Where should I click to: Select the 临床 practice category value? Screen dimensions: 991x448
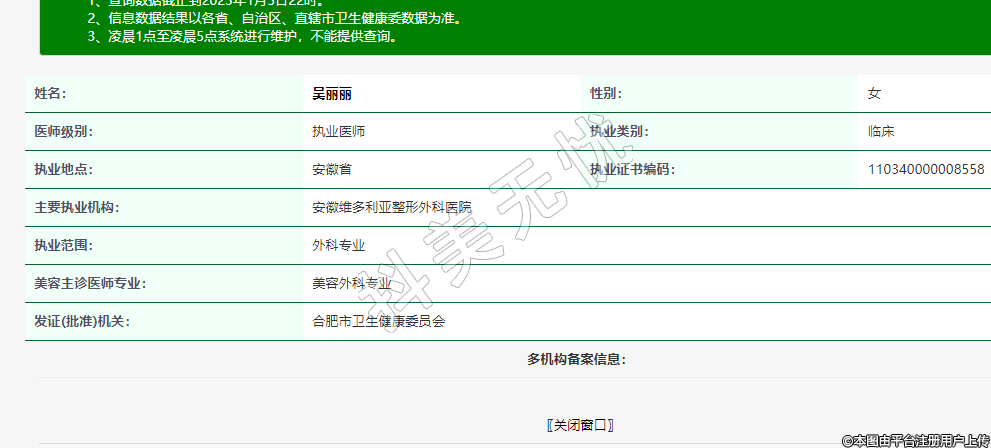click(880, 131)
